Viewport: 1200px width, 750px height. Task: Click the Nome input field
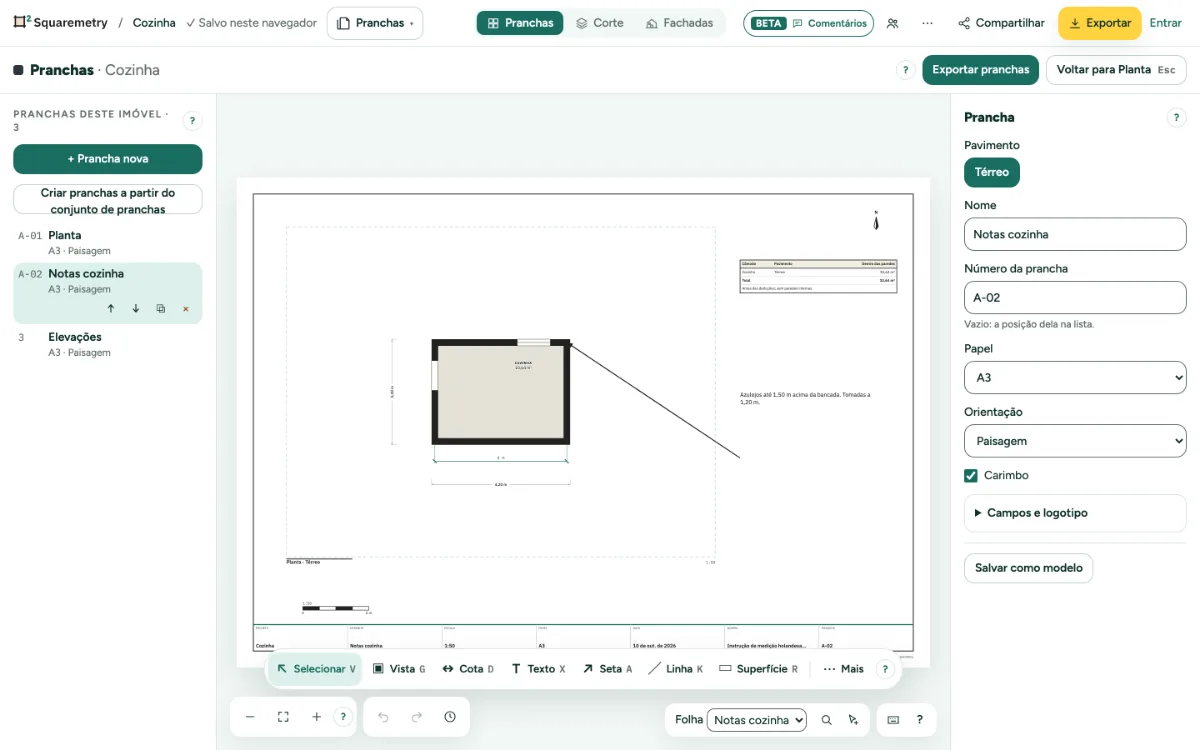(1075, 234)
